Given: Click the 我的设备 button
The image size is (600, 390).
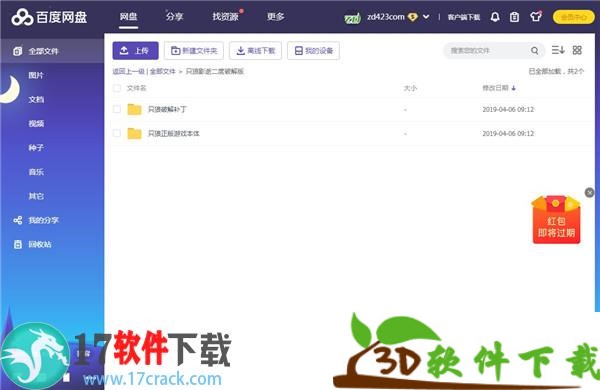Looking at the screenshot, I should click(313, 51).
